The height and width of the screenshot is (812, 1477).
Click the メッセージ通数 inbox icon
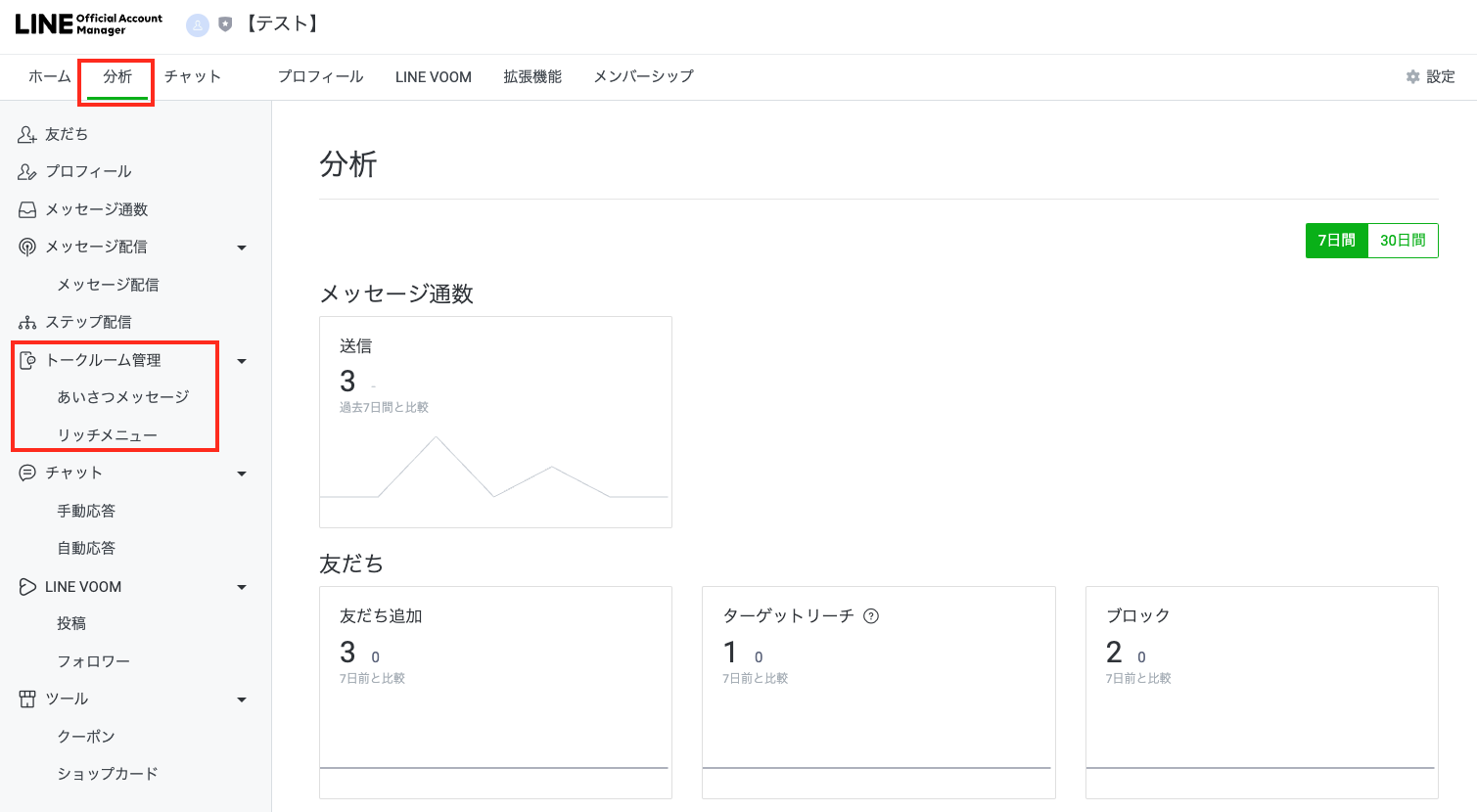click(x=27, y=209)
